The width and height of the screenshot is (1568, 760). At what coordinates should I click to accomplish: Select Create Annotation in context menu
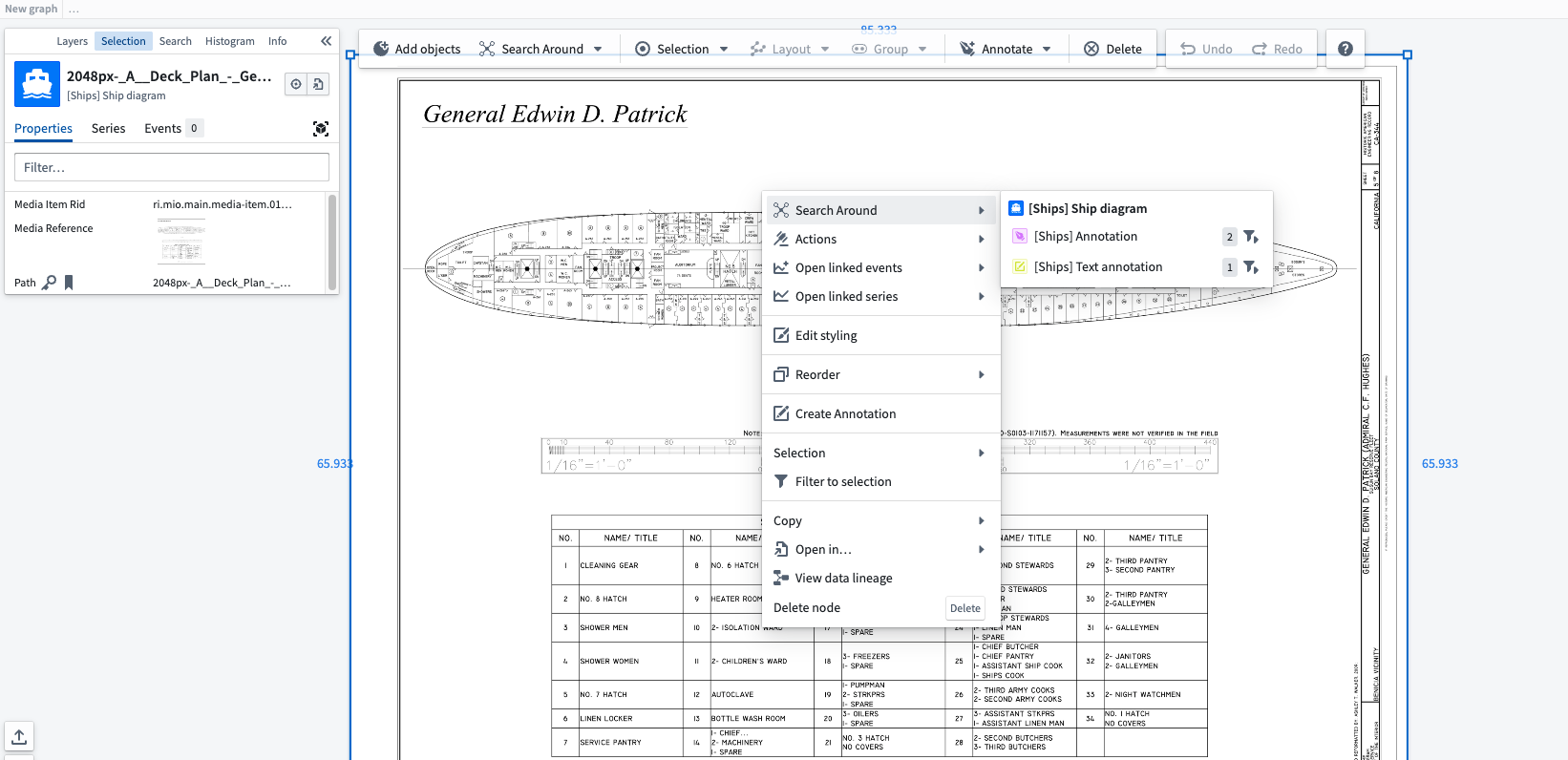pos(881,414)
